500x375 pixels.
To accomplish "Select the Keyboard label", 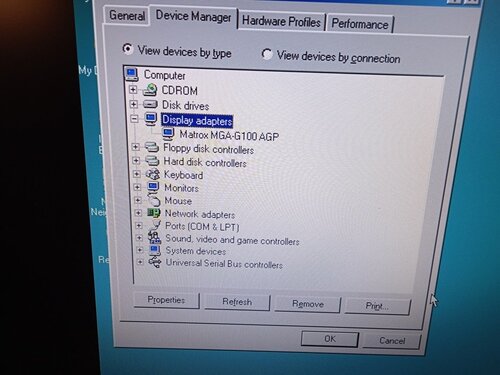I will 183,175.
